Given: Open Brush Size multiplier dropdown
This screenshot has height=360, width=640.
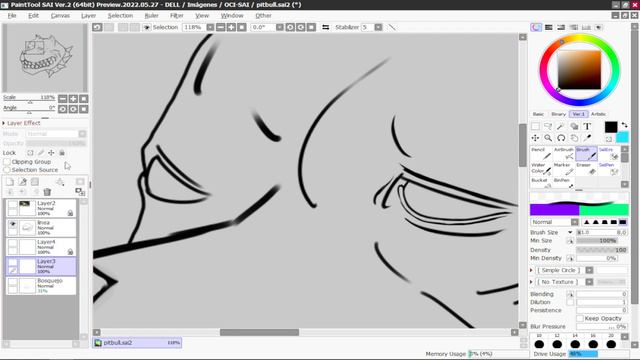Looking at the screenshot, I should click(570, 232).
